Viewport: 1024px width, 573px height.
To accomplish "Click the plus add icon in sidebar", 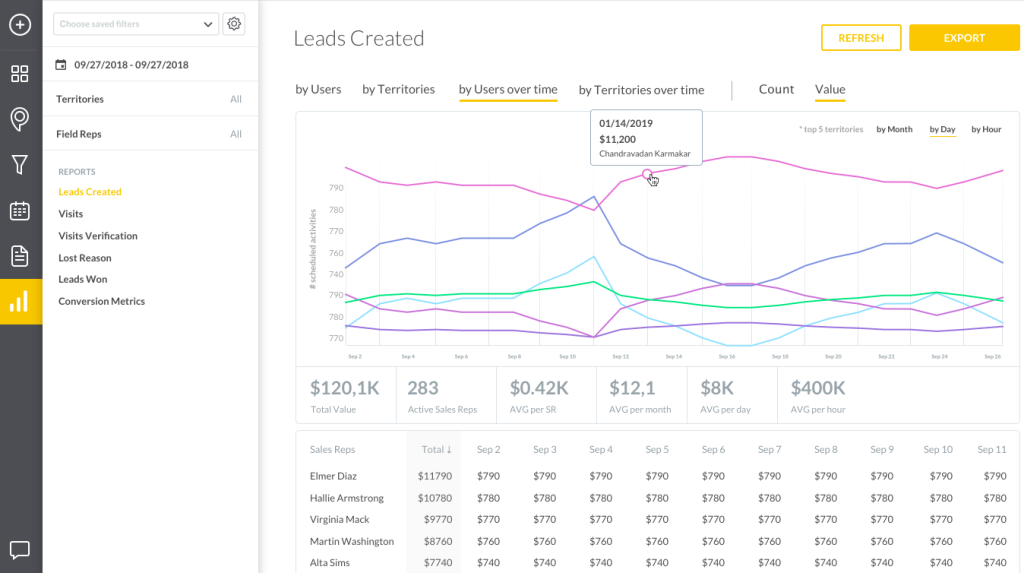I will click(x=20, y=24).
